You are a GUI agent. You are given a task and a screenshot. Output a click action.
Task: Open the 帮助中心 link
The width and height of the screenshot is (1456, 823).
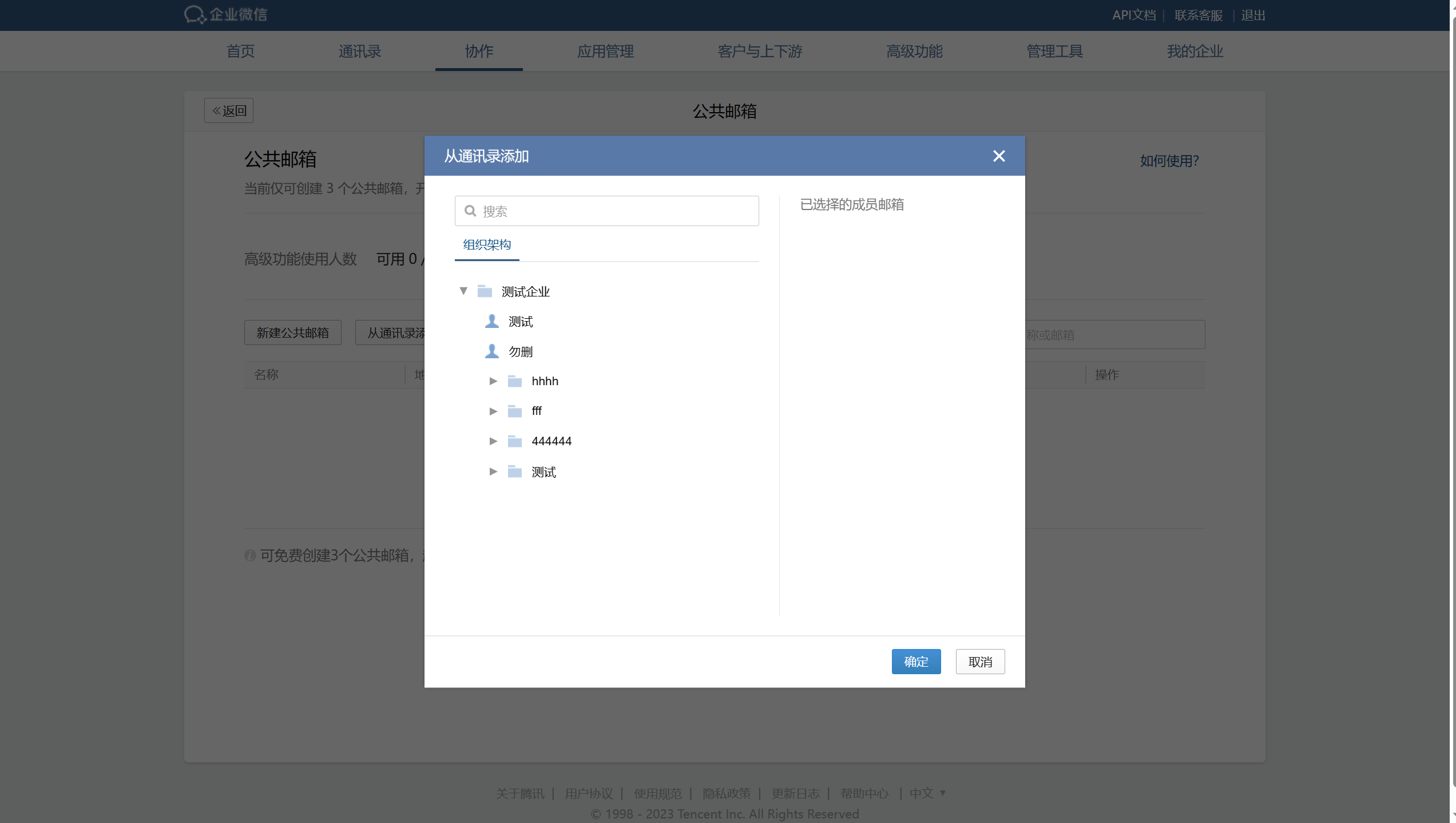[x=864, y=793]
